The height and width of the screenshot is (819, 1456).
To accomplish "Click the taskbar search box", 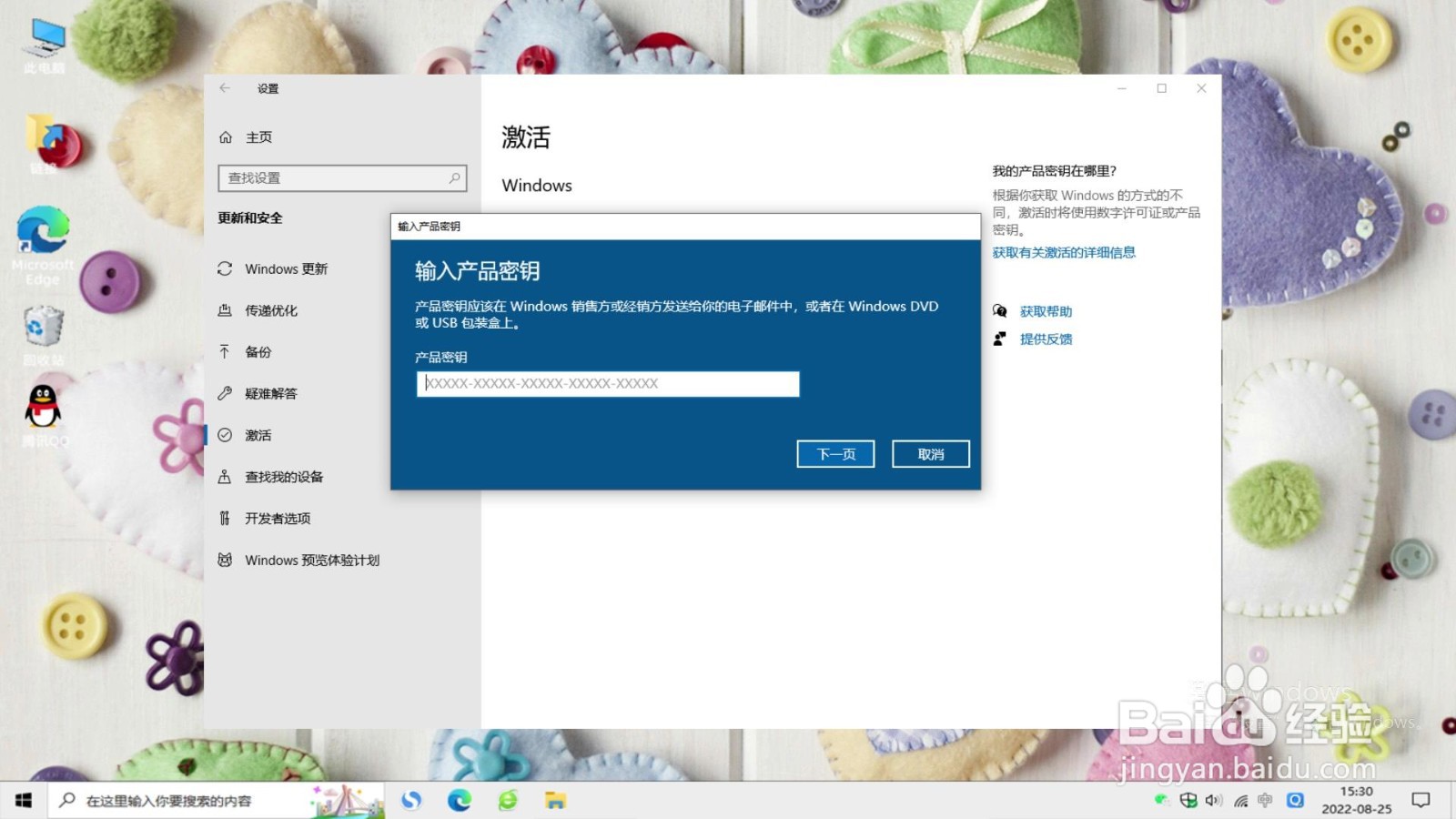I will tap(217, 801).
